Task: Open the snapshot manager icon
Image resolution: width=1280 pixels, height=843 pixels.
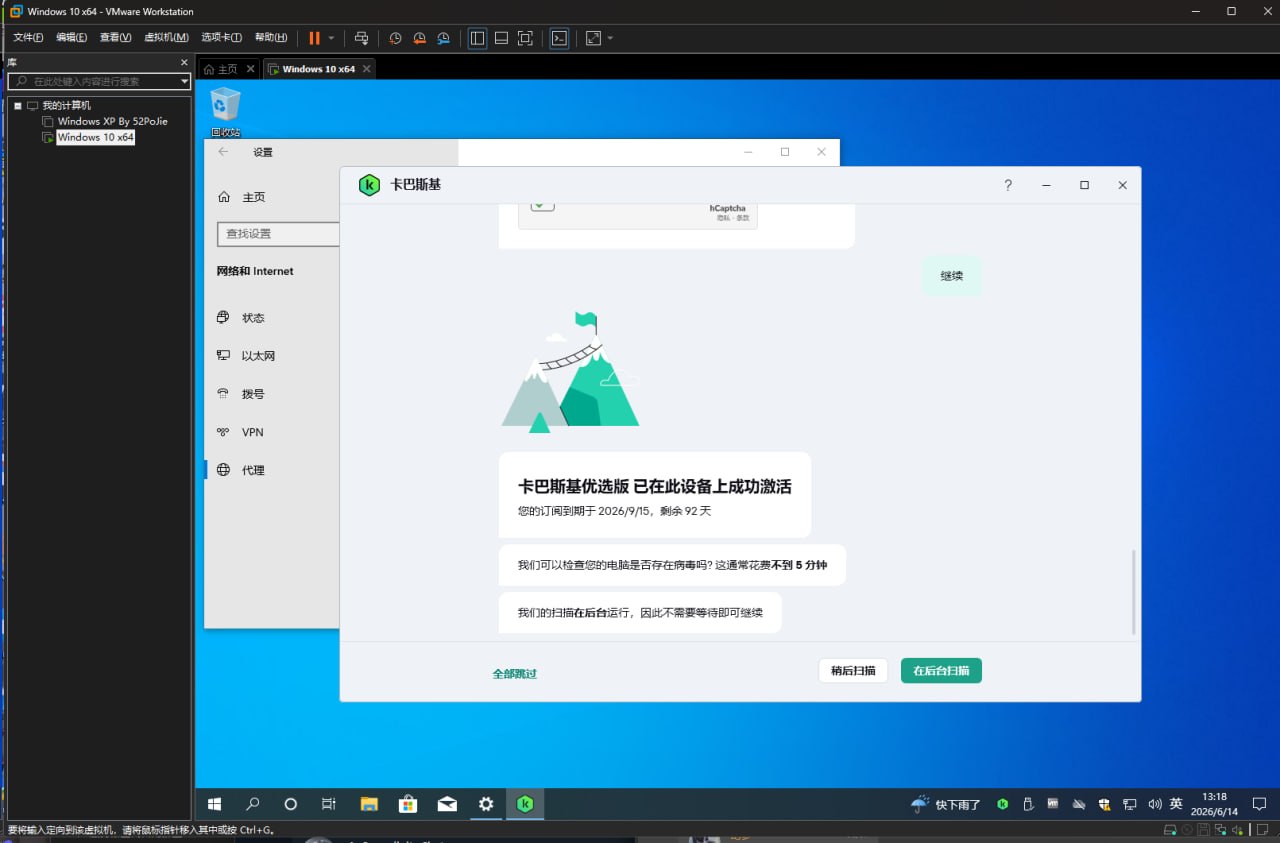Action: pos(444,38)
